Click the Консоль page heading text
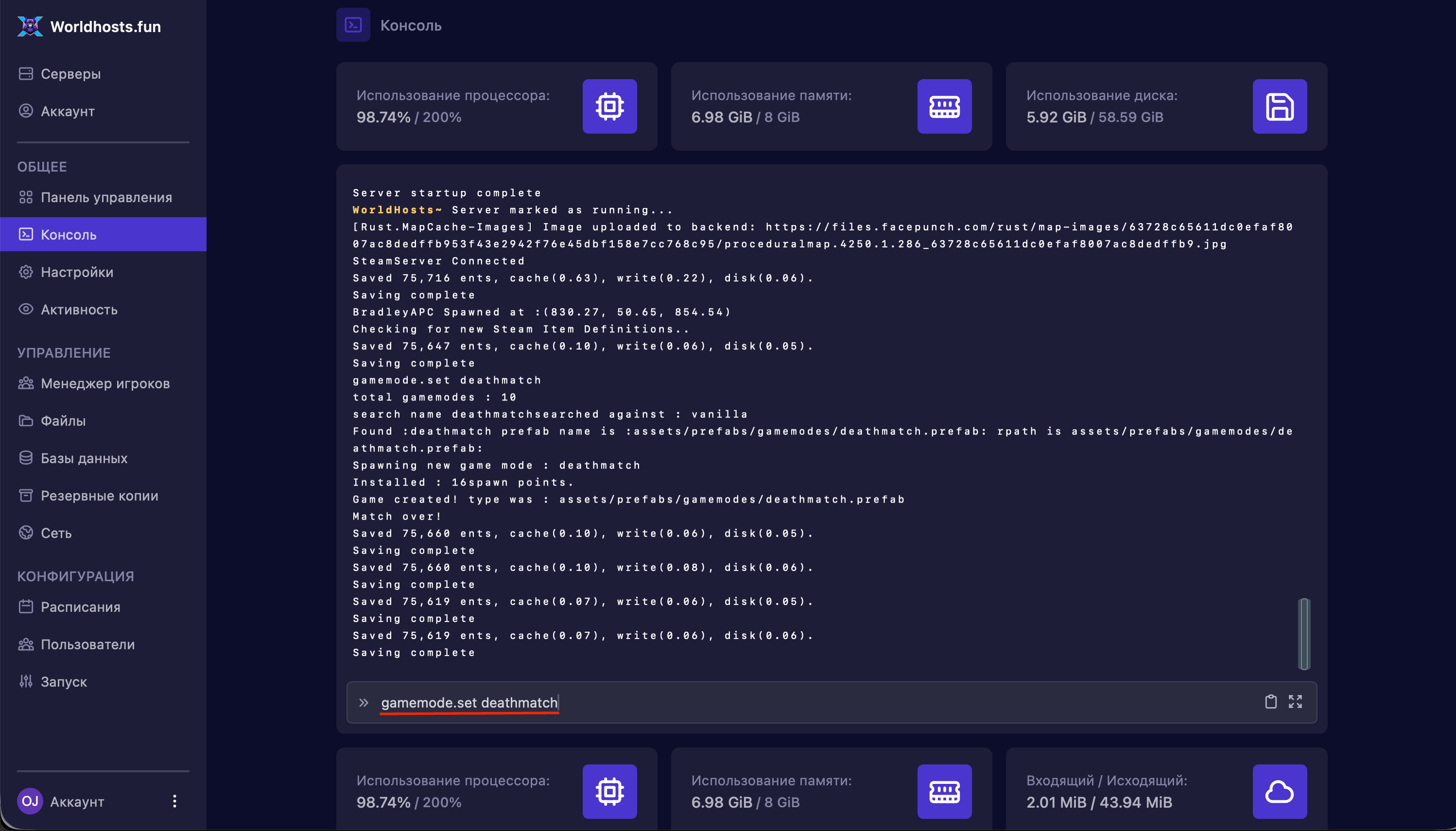 coord(411,25)
